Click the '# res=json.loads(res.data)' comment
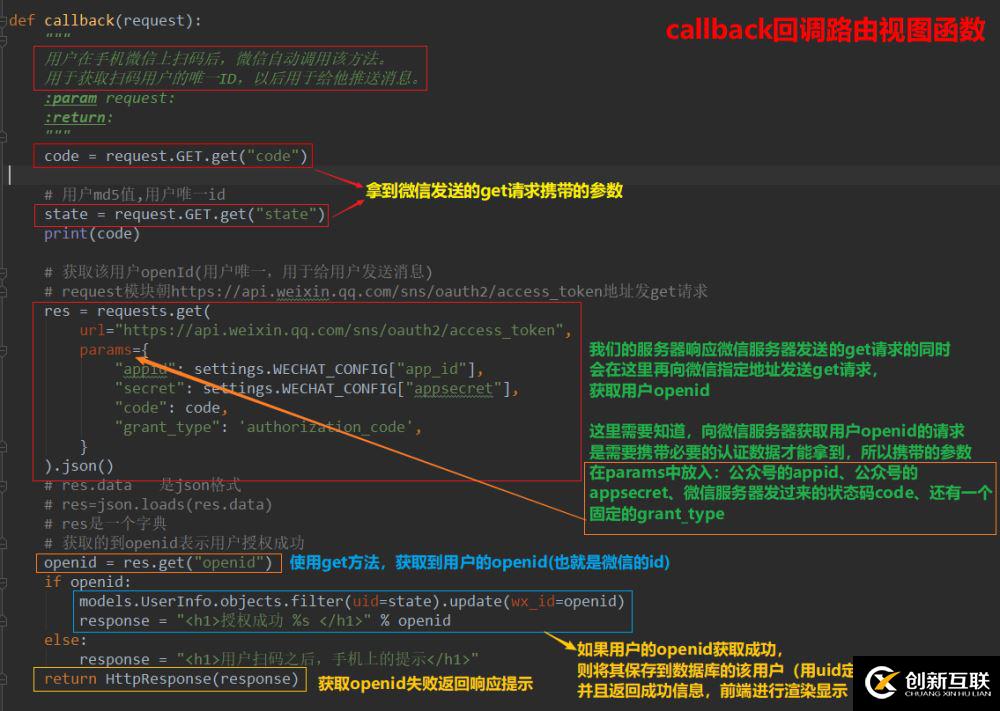The height and width of the screenshot is (711, 1000). (158, 505)
